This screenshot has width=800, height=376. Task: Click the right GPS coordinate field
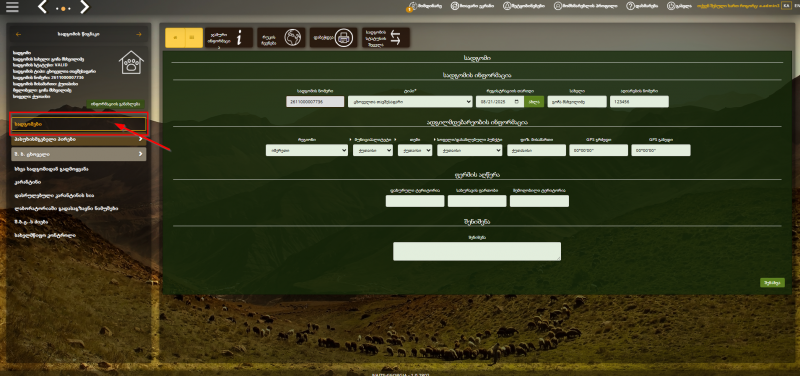(x=661, y=150)
